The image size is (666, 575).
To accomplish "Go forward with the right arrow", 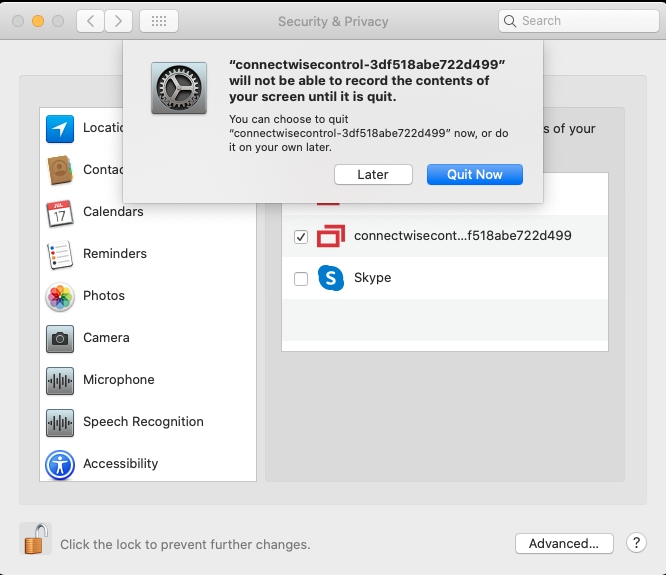I will (x=119, y=21).
